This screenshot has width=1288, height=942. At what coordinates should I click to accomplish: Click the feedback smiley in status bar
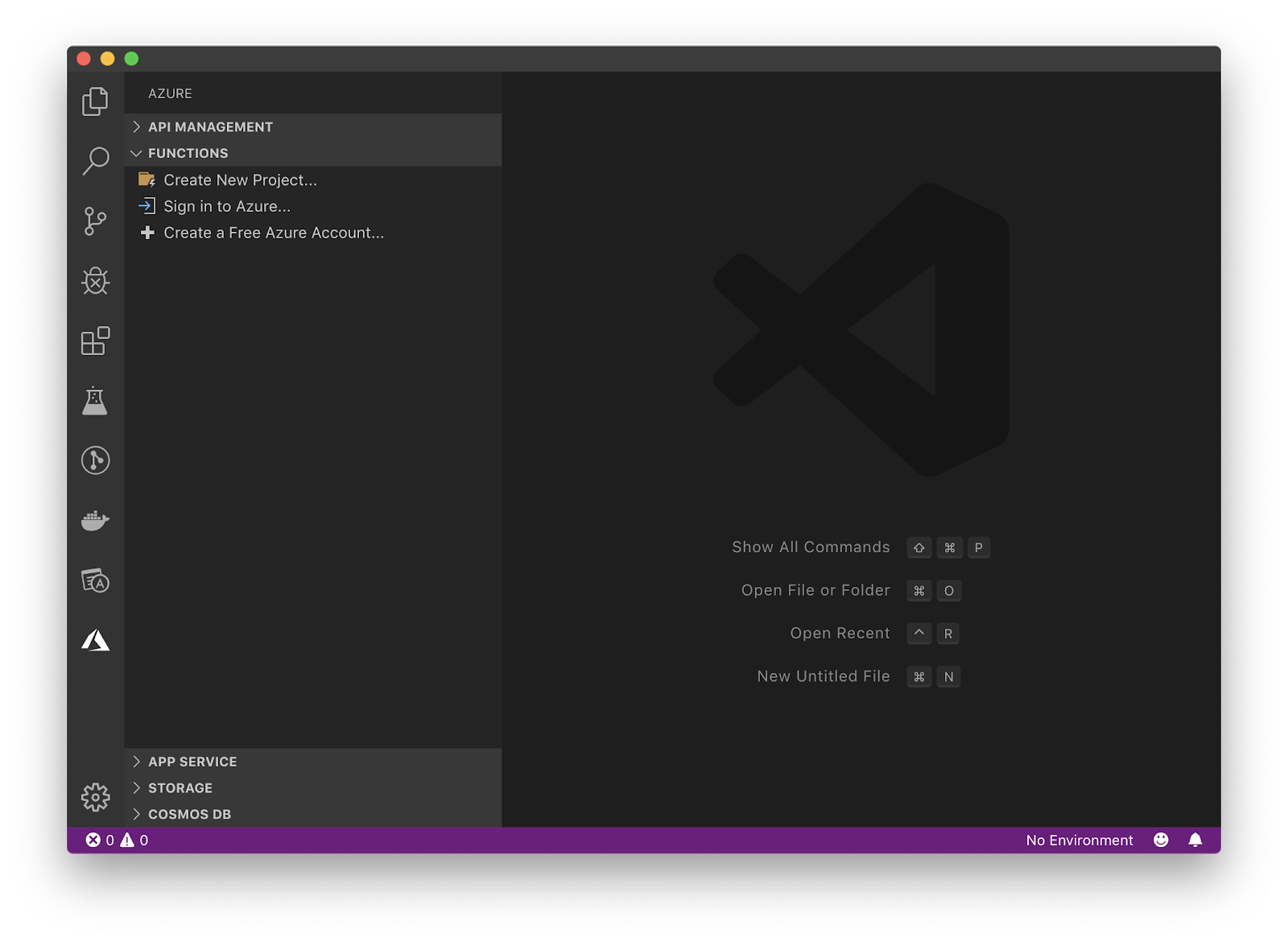click(1161, 840)
